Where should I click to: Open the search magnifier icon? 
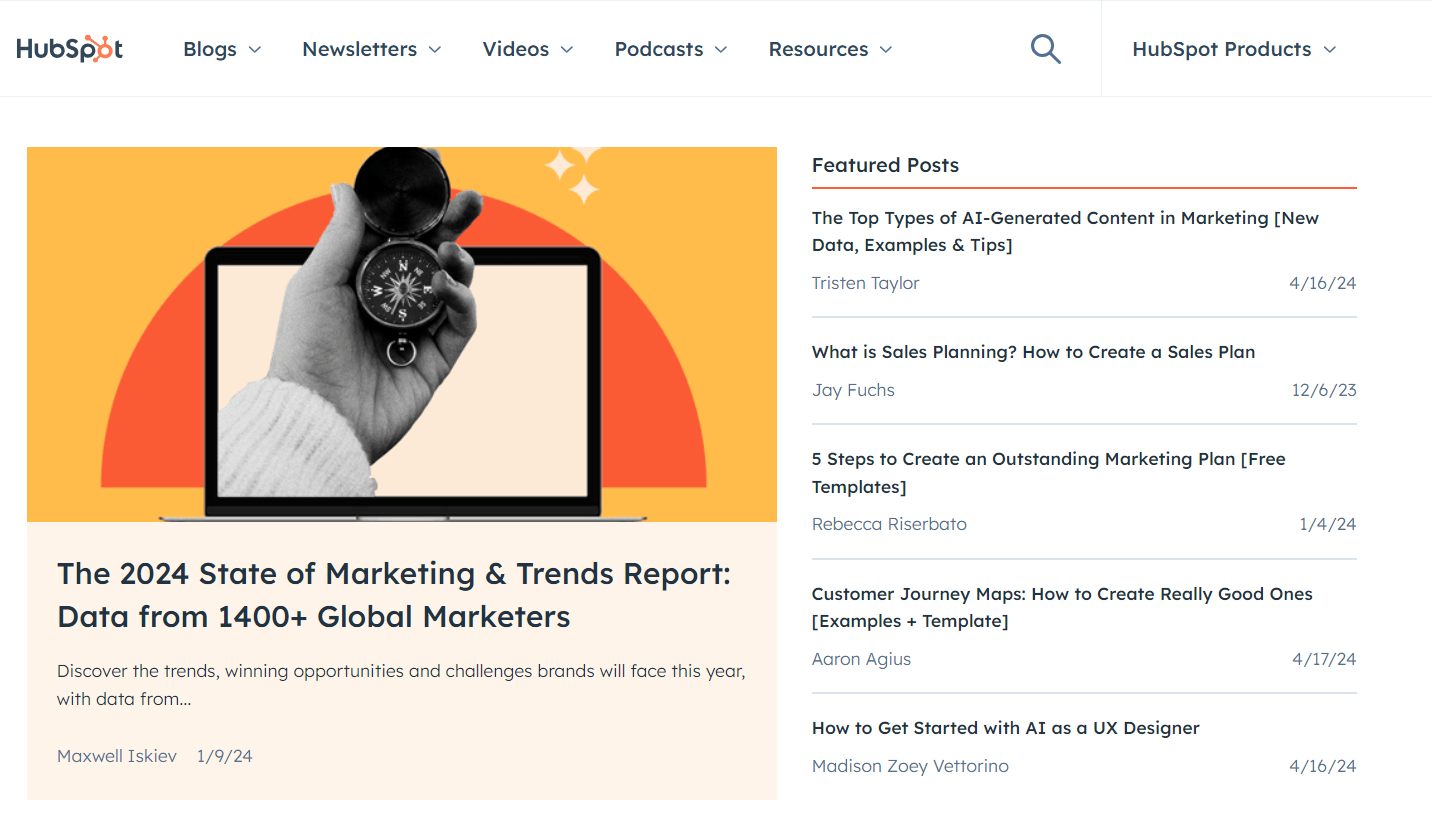1045,48
